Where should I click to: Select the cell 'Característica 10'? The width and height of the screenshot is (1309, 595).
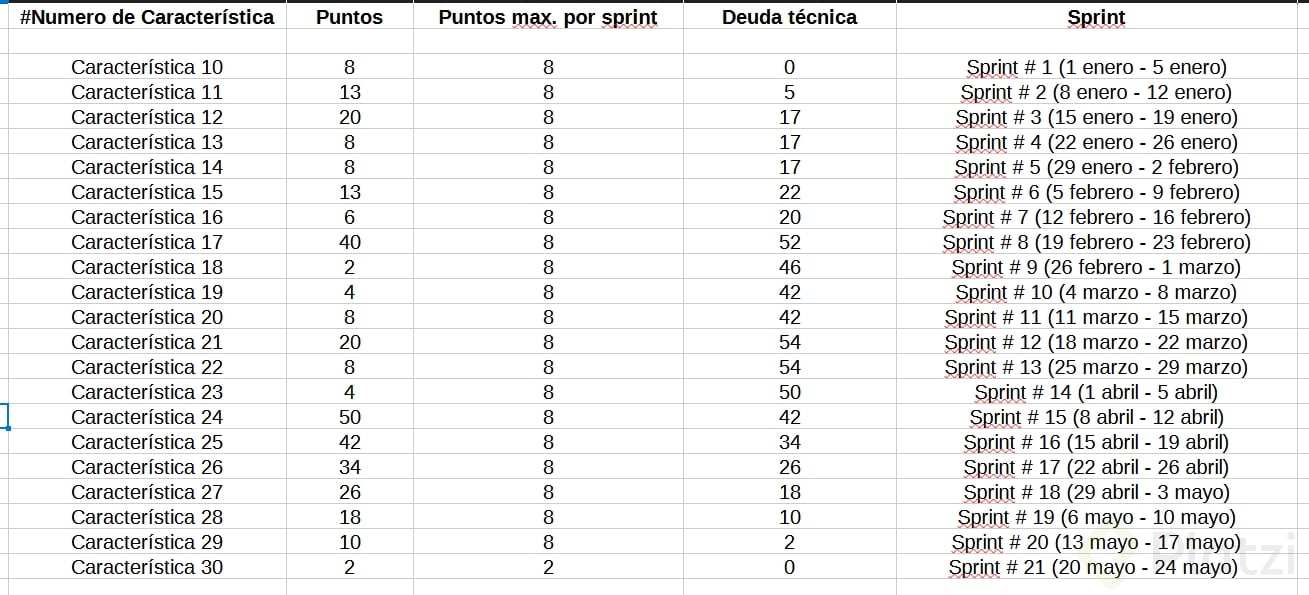147,67
